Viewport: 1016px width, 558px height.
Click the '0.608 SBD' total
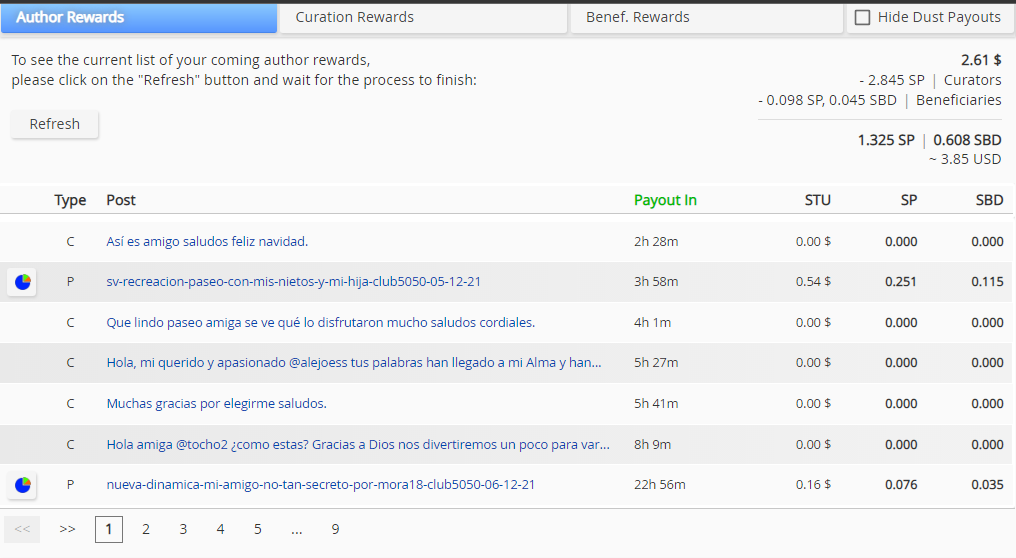967,140
